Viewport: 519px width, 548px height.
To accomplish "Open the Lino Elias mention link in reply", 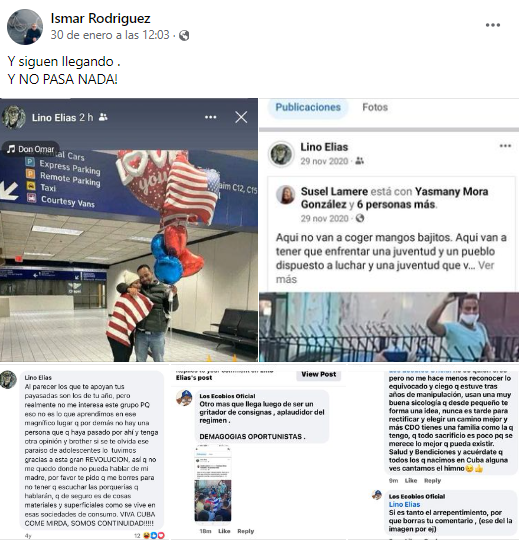I will click(x=404, y=504).
